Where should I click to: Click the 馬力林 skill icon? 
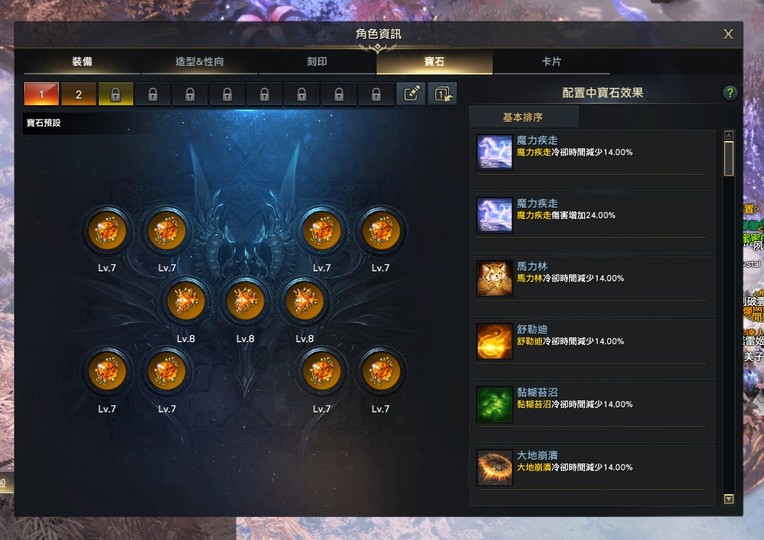(495, 278)
